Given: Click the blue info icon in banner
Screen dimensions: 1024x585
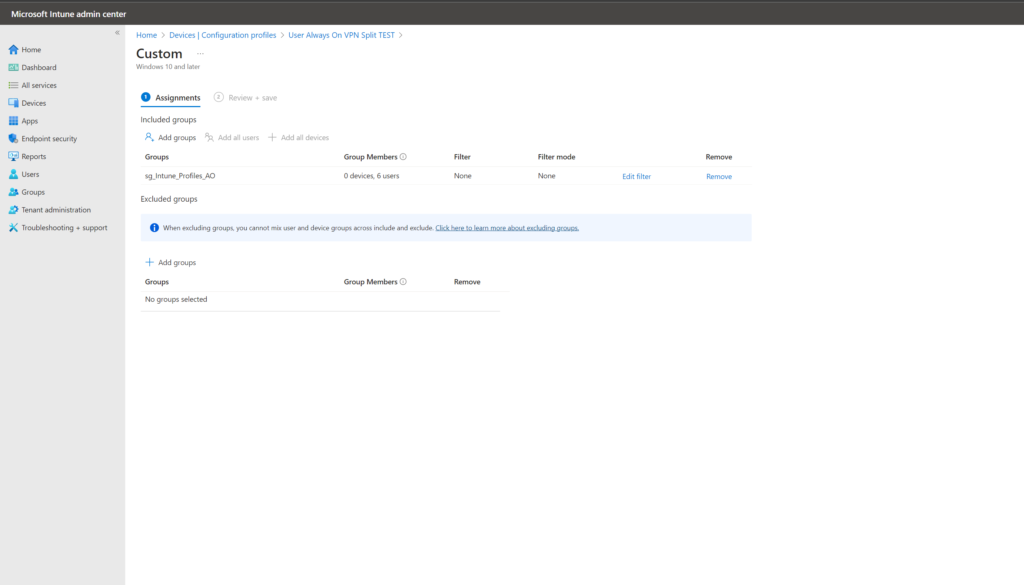Looking at the screenshot, I should pos(154,228).
